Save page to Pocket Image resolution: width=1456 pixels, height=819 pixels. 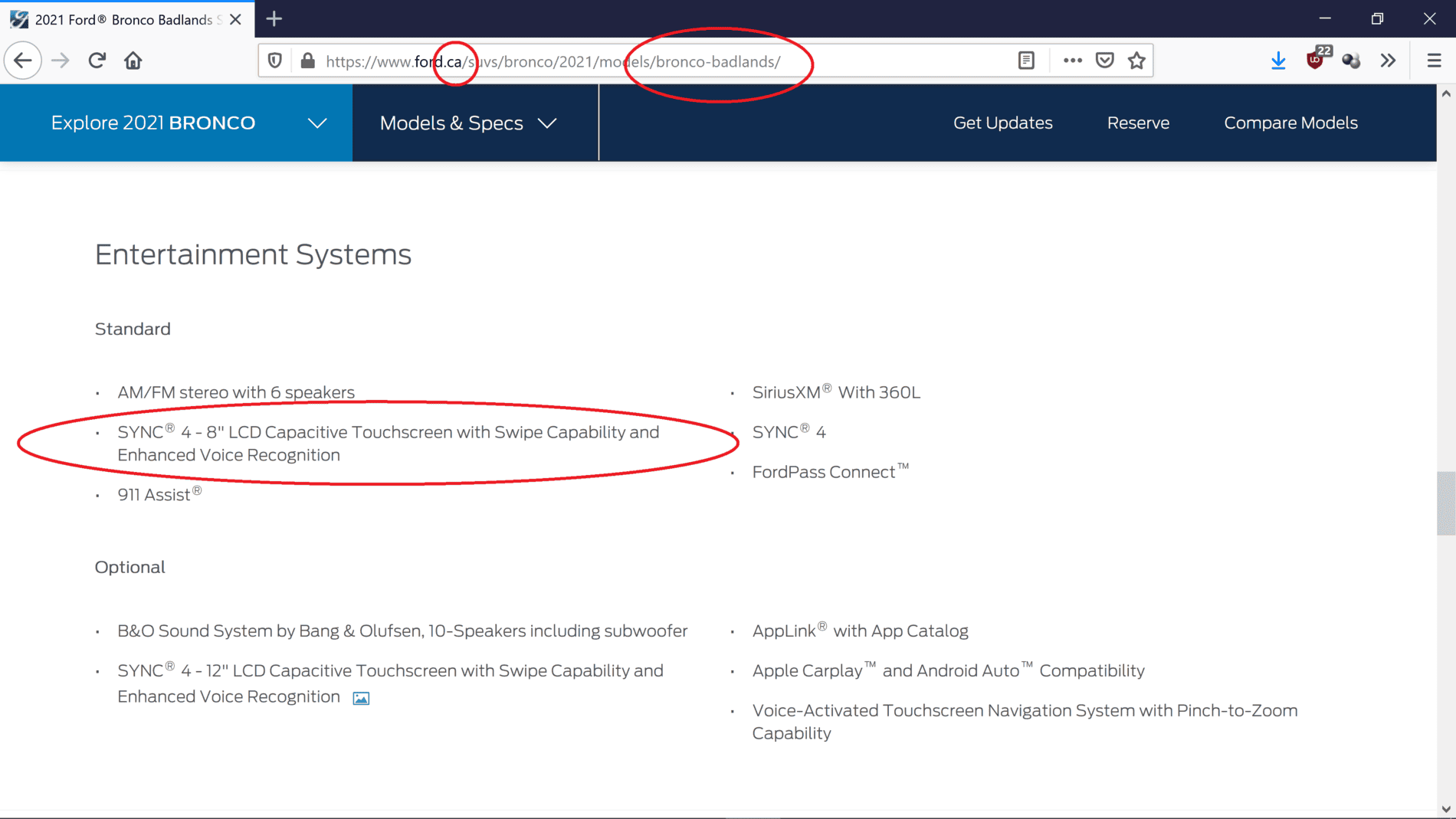click(1104, 61)
